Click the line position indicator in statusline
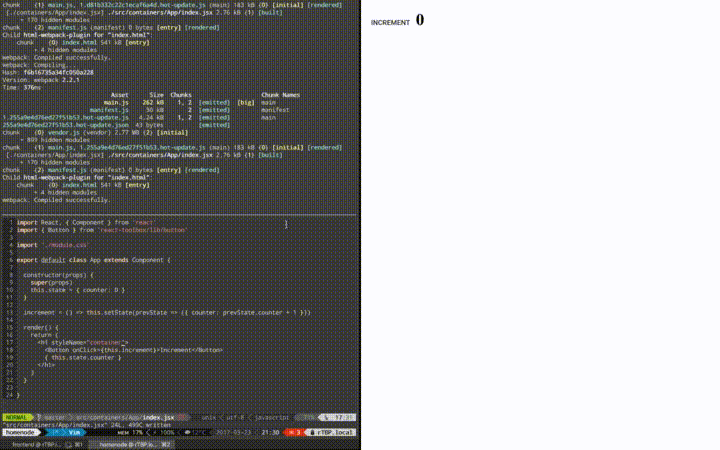This screenshot has height=450, width=720. (x=338, y=417)
